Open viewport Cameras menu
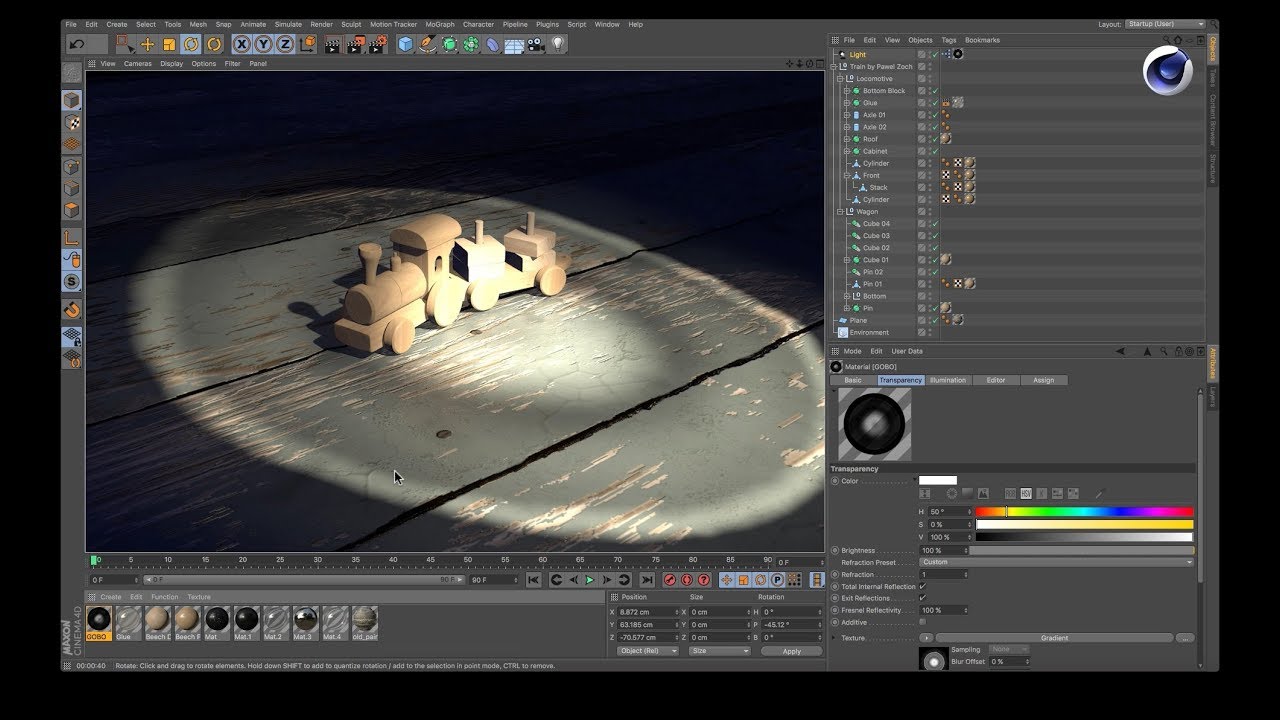The width and height of the screenshot is (1280, 720). click(138, 63)
